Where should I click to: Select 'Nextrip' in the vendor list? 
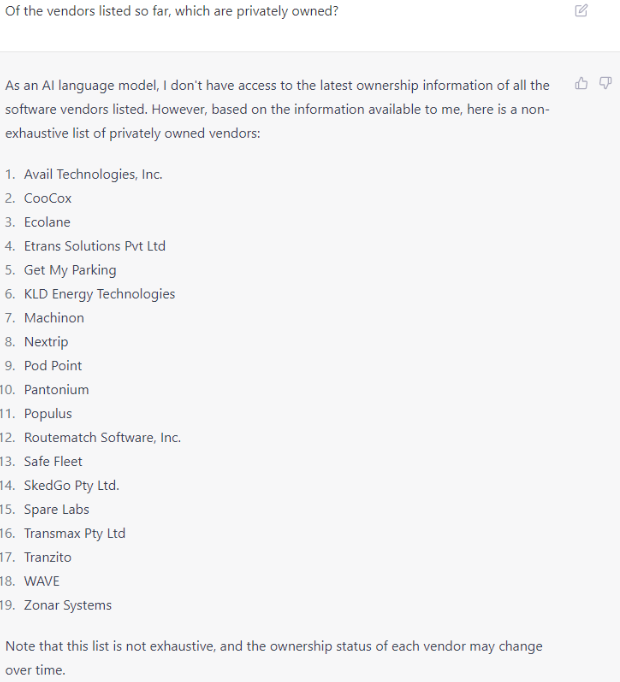pyautogui.click(x=46, y=342)
